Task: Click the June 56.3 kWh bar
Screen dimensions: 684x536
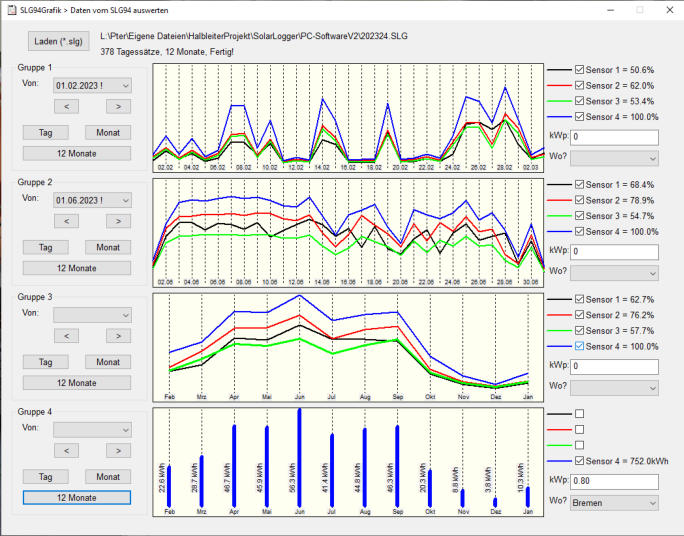Action: pos(299,458)
